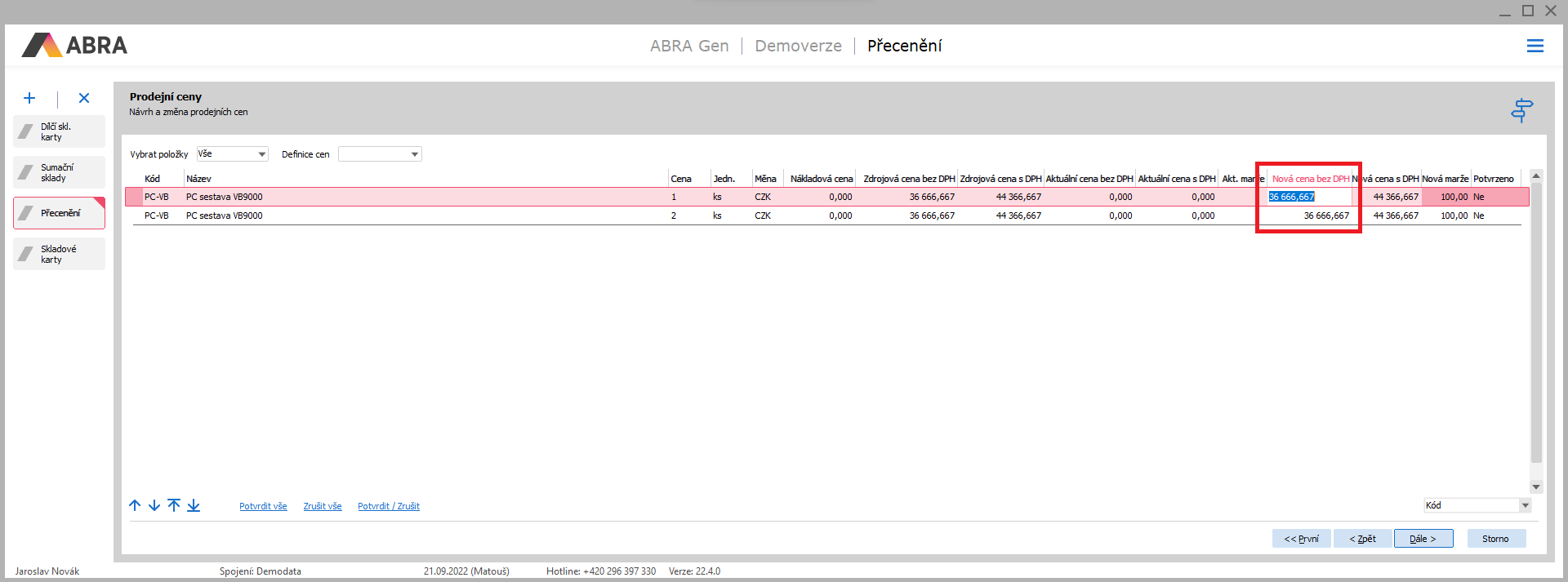Click the Potvrdit vše link
The image size is (1568, 582).
tap(263, 506)
